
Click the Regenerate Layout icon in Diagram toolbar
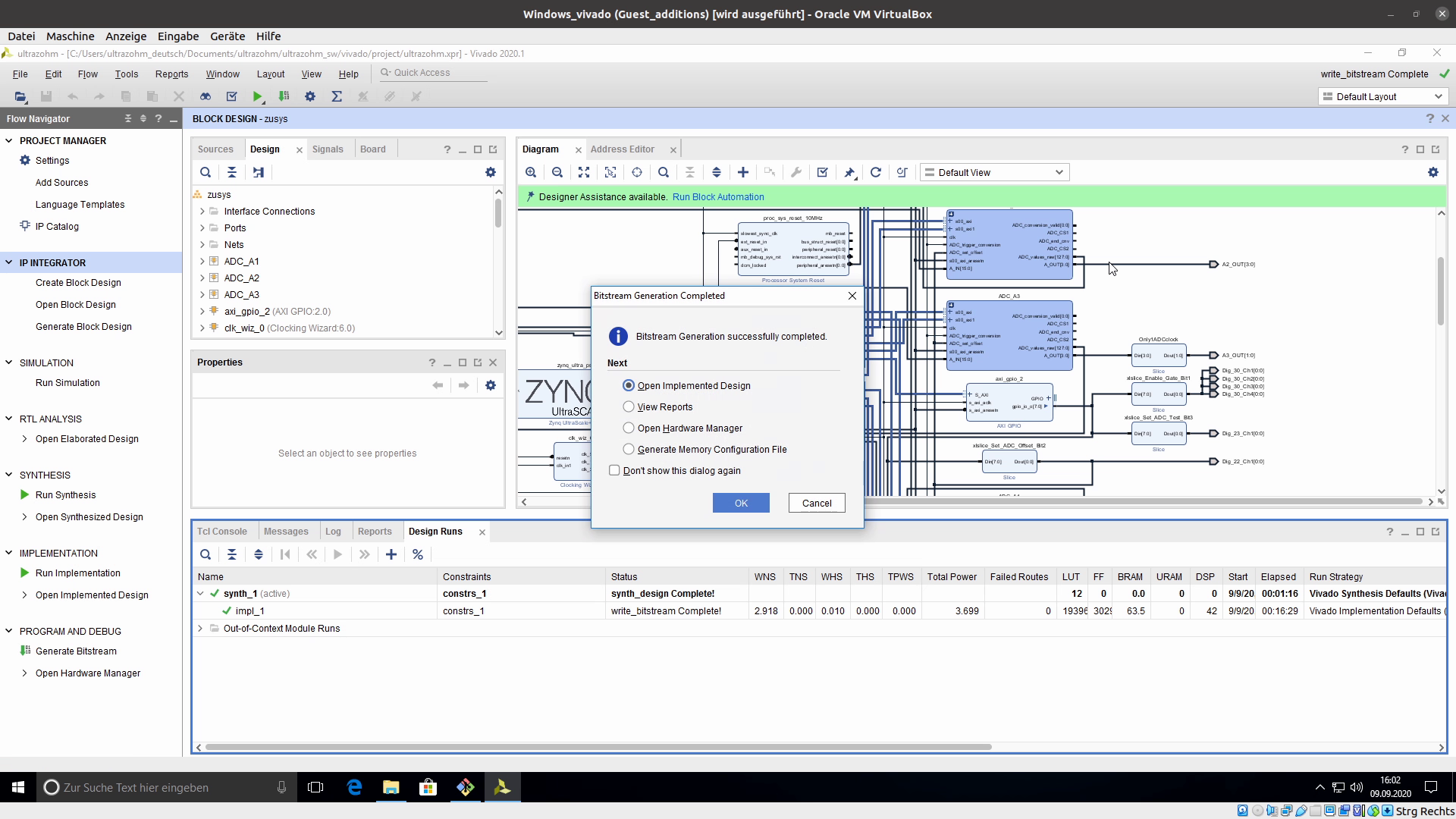click(875, 172)
